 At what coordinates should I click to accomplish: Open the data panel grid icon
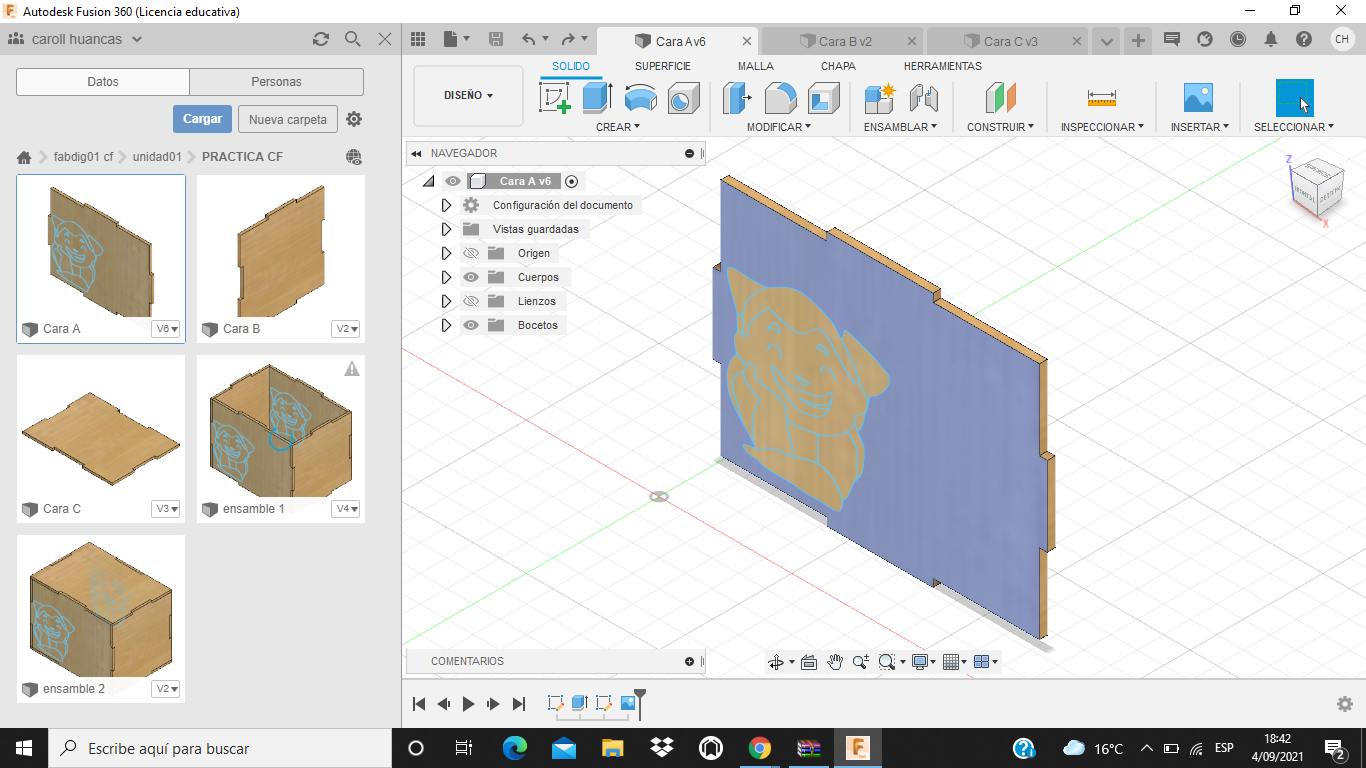[418, 39]
